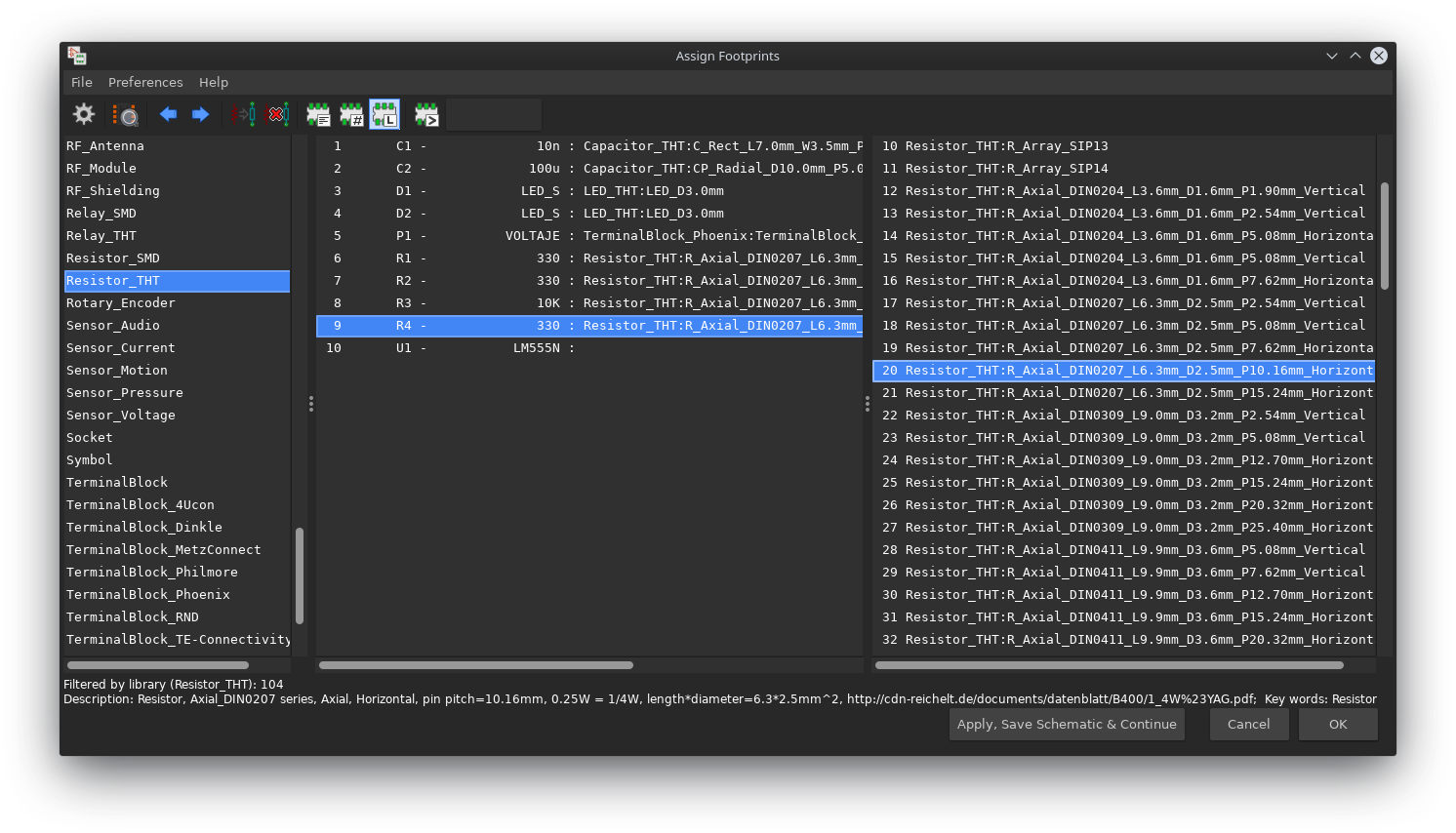Choose footprint 10 R_Array_SIP13
Viewport: 1456px width, 833px height.
1123,145
